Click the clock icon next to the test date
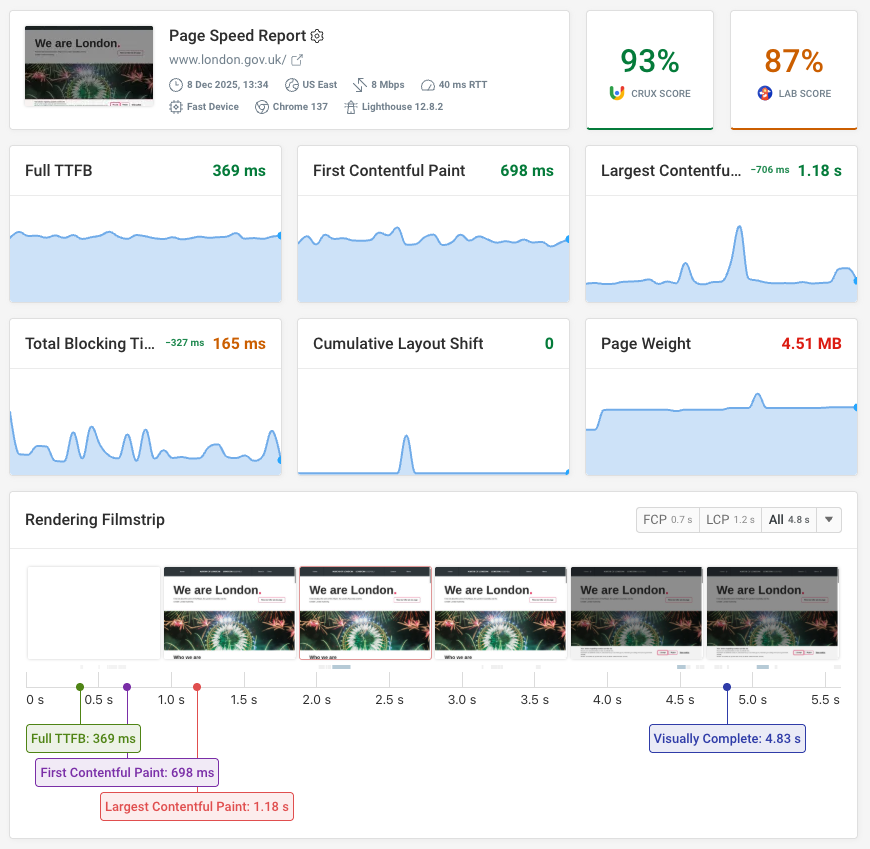 pyautogui.click(x=175, y=84)
